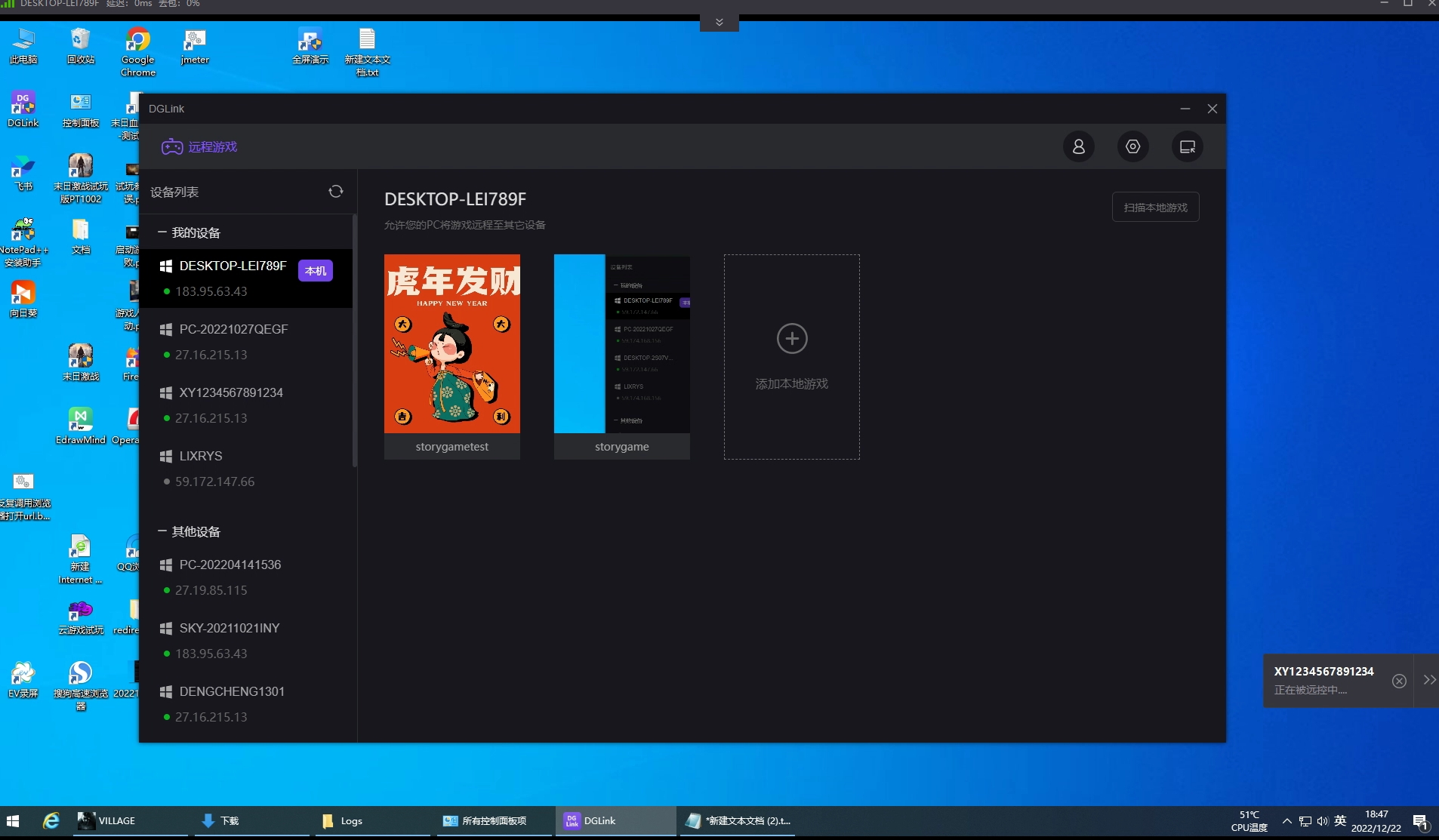This screenshot has height=840, width=1439.
Task: Open Google Chrome desktop icon
Action: click(137, 52)
